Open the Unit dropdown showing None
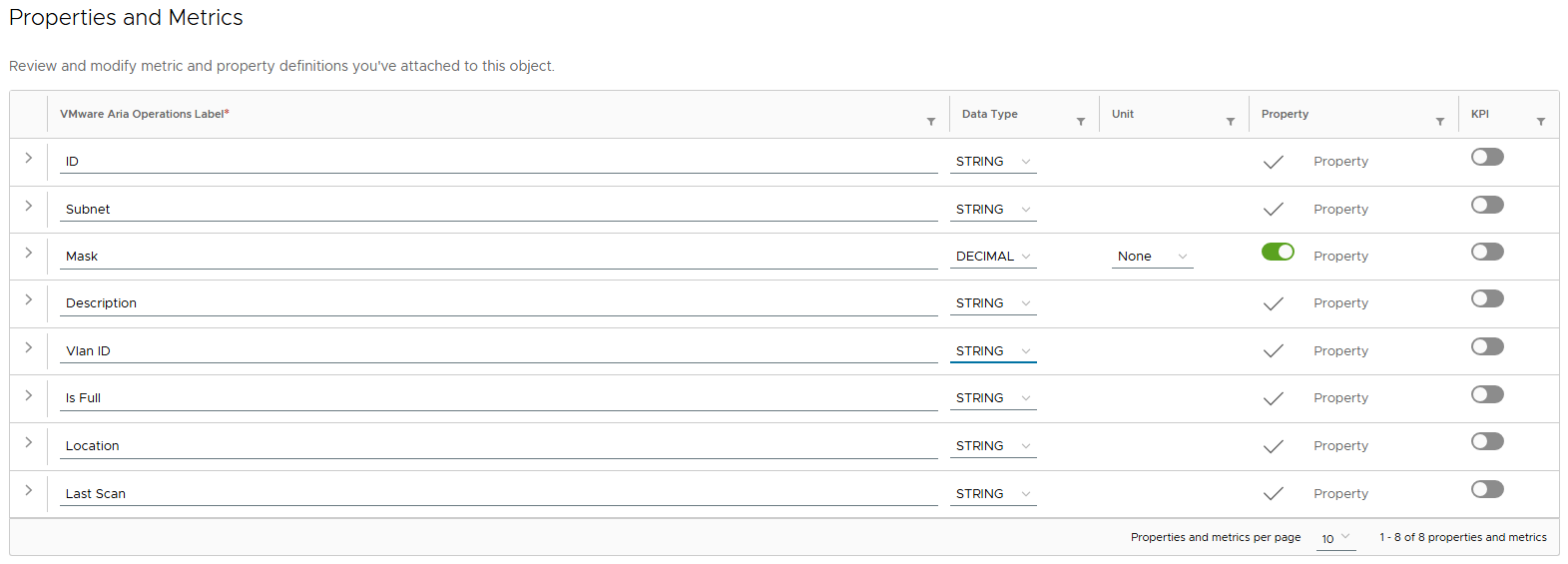1568x564 pixels. 1152,257
